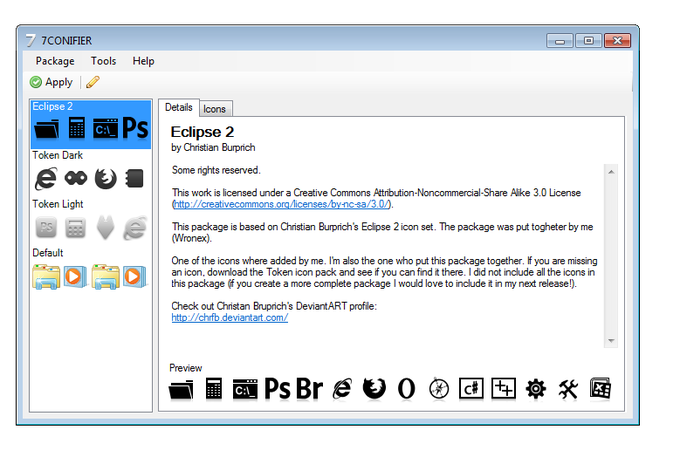Open the Tools menu
The width and height of the screenshot is (680, 457).
pyautogui.click(x=103, y=61)
